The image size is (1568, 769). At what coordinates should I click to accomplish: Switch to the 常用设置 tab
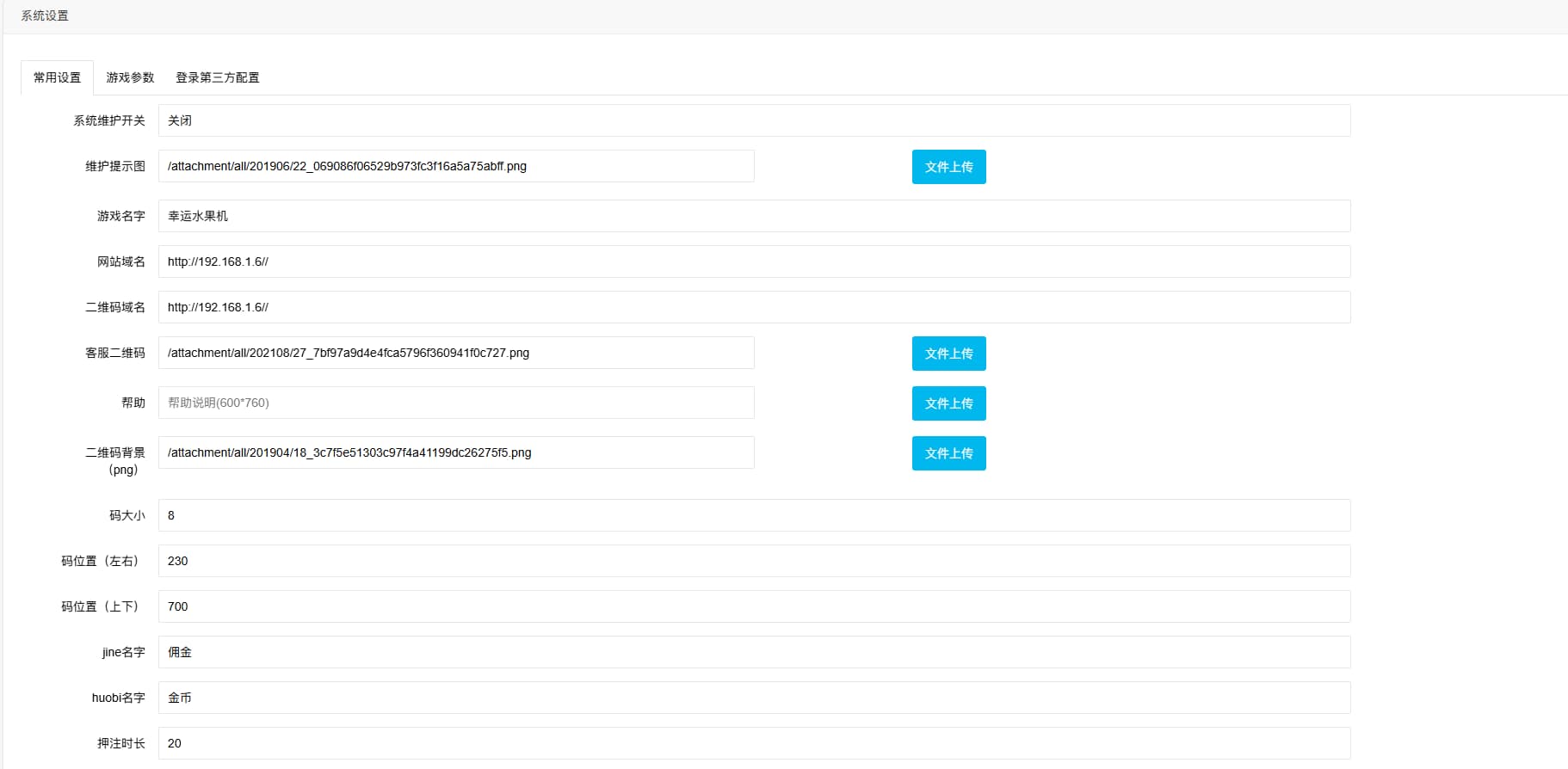(57, 77)
